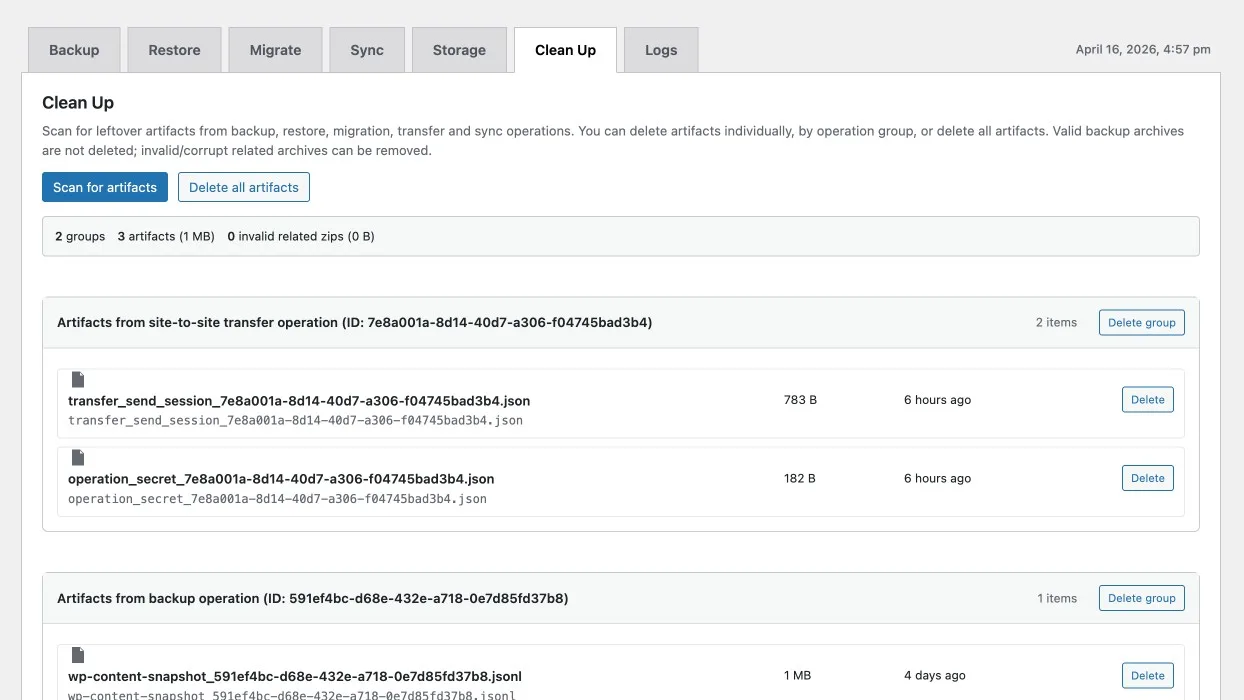Open the Storage tab

[459, 50]
